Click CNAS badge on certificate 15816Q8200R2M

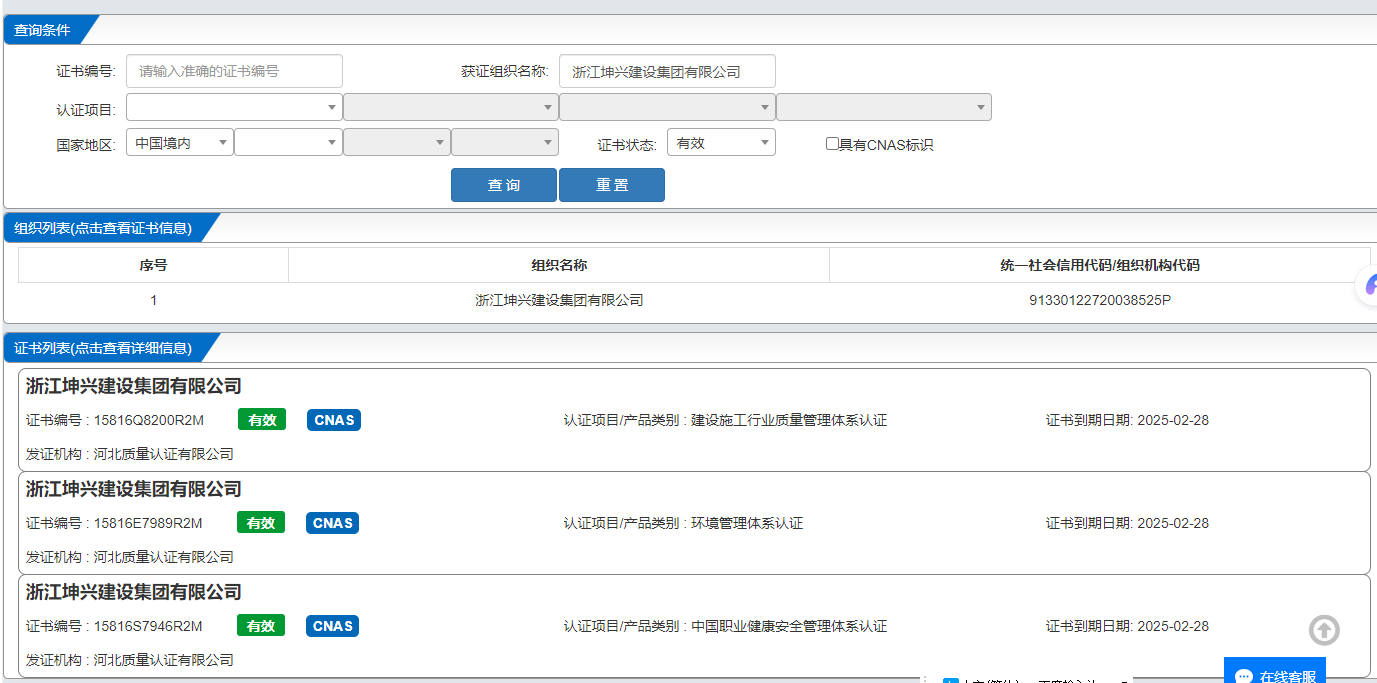[334, 420]
